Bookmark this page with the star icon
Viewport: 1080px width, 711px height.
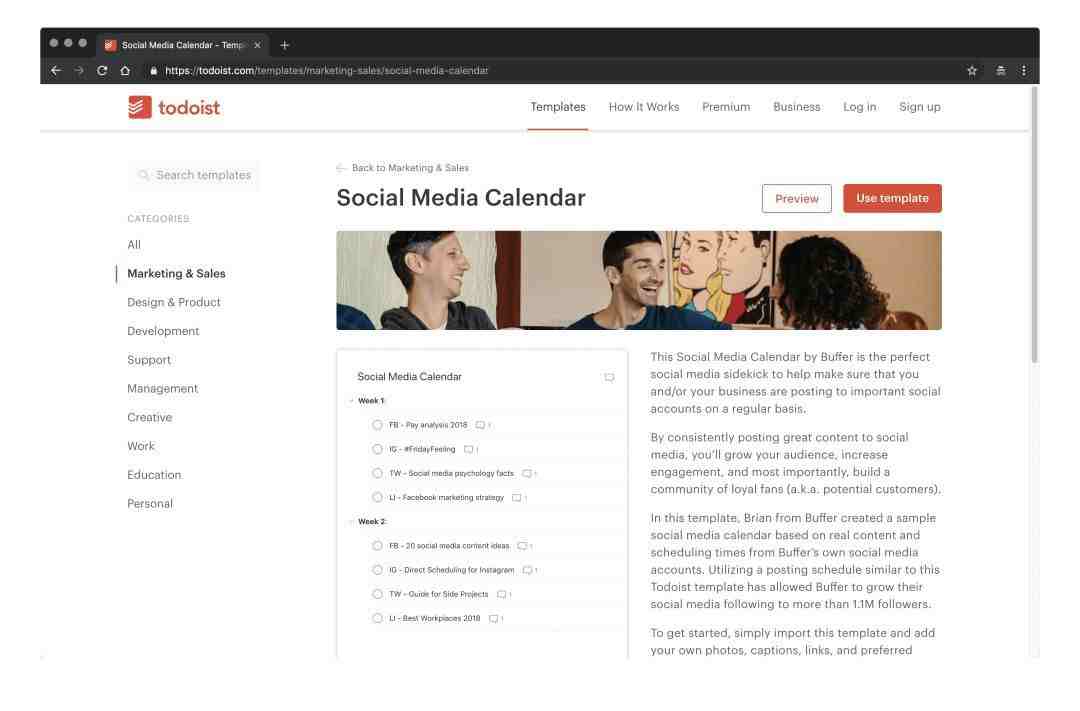point(972,70)
